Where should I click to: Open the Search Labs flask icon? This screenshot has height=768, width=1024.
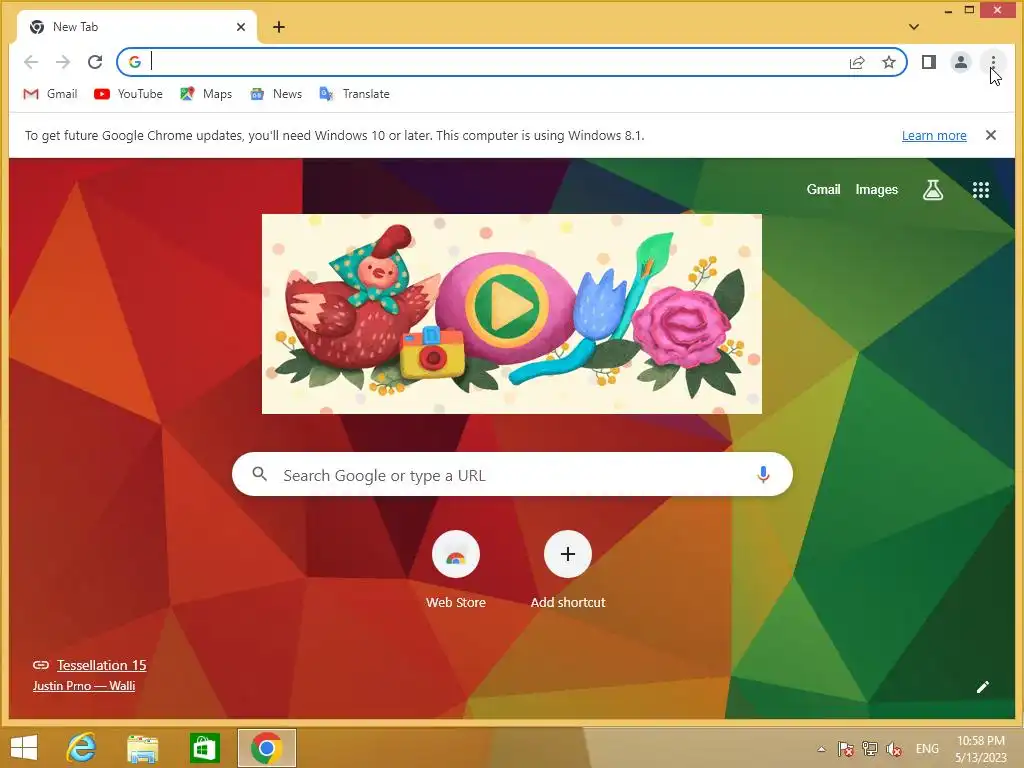933,190
